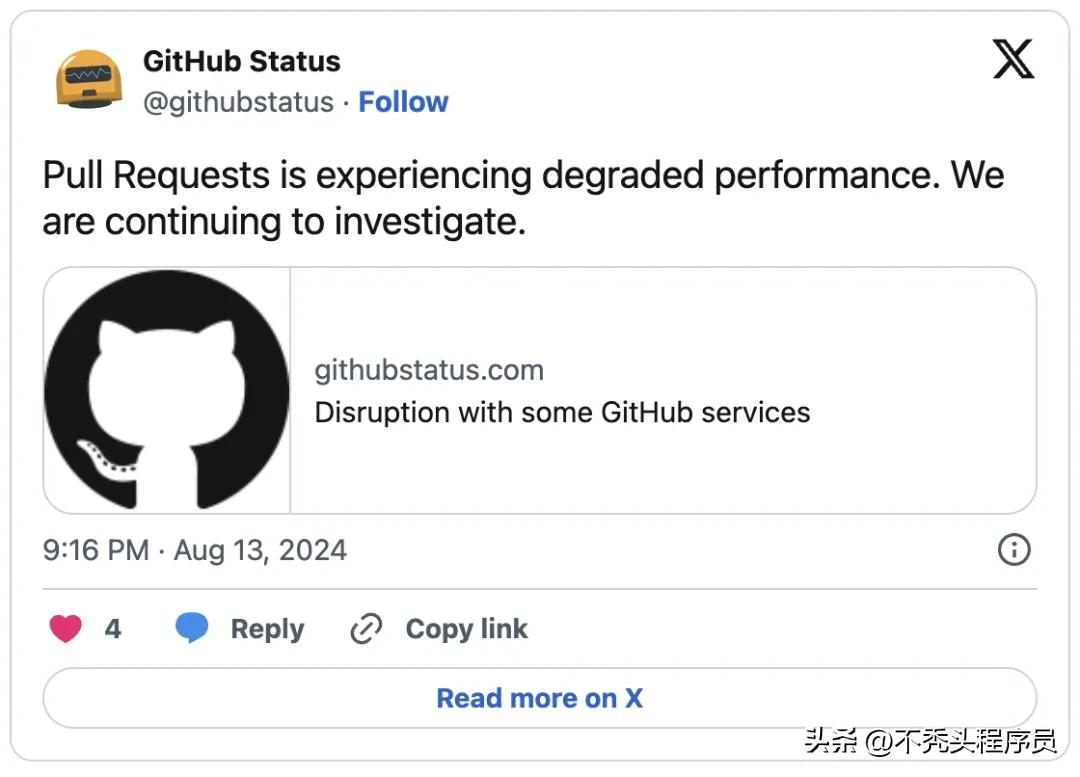Screen dimensions: 1080x777
Task: Click the GitHub Octocat logo
Action: 166,389
